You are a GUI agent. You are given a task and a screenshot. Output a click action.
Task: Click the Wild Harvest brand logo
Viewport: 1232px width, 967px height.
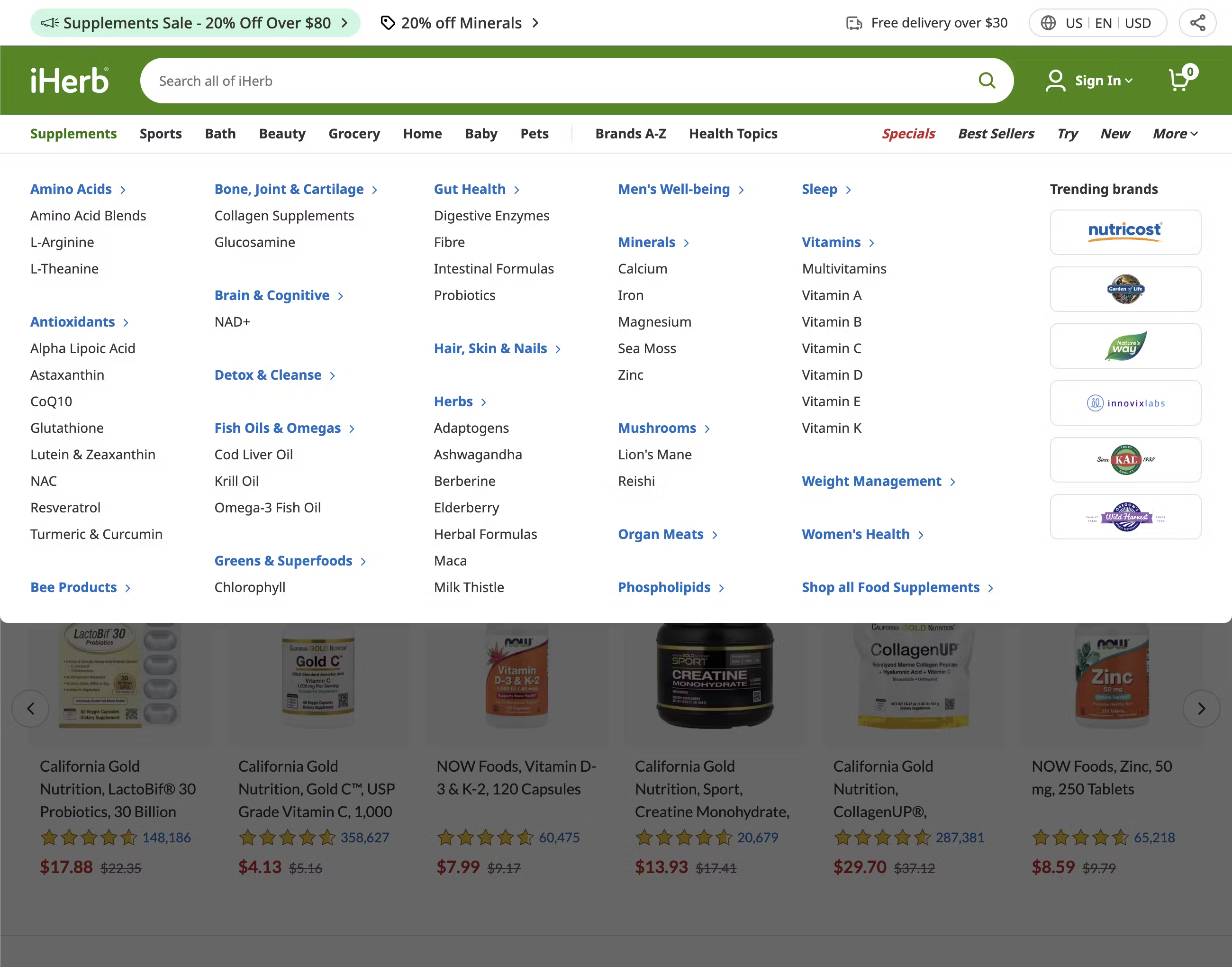[1125, 517]
